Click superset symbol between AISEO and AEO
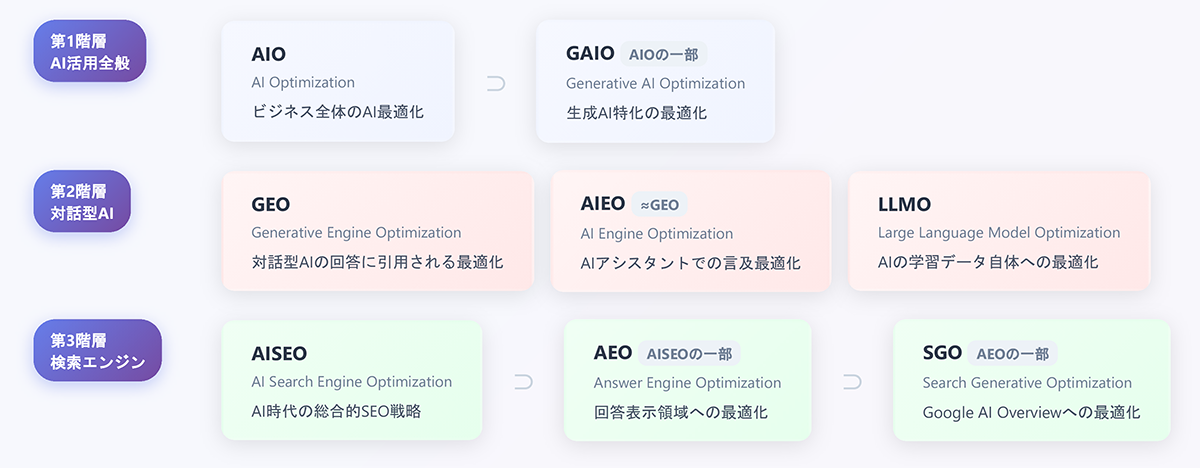The width and height of the screenshot is (1200, 468). click(x=523, y=381)
